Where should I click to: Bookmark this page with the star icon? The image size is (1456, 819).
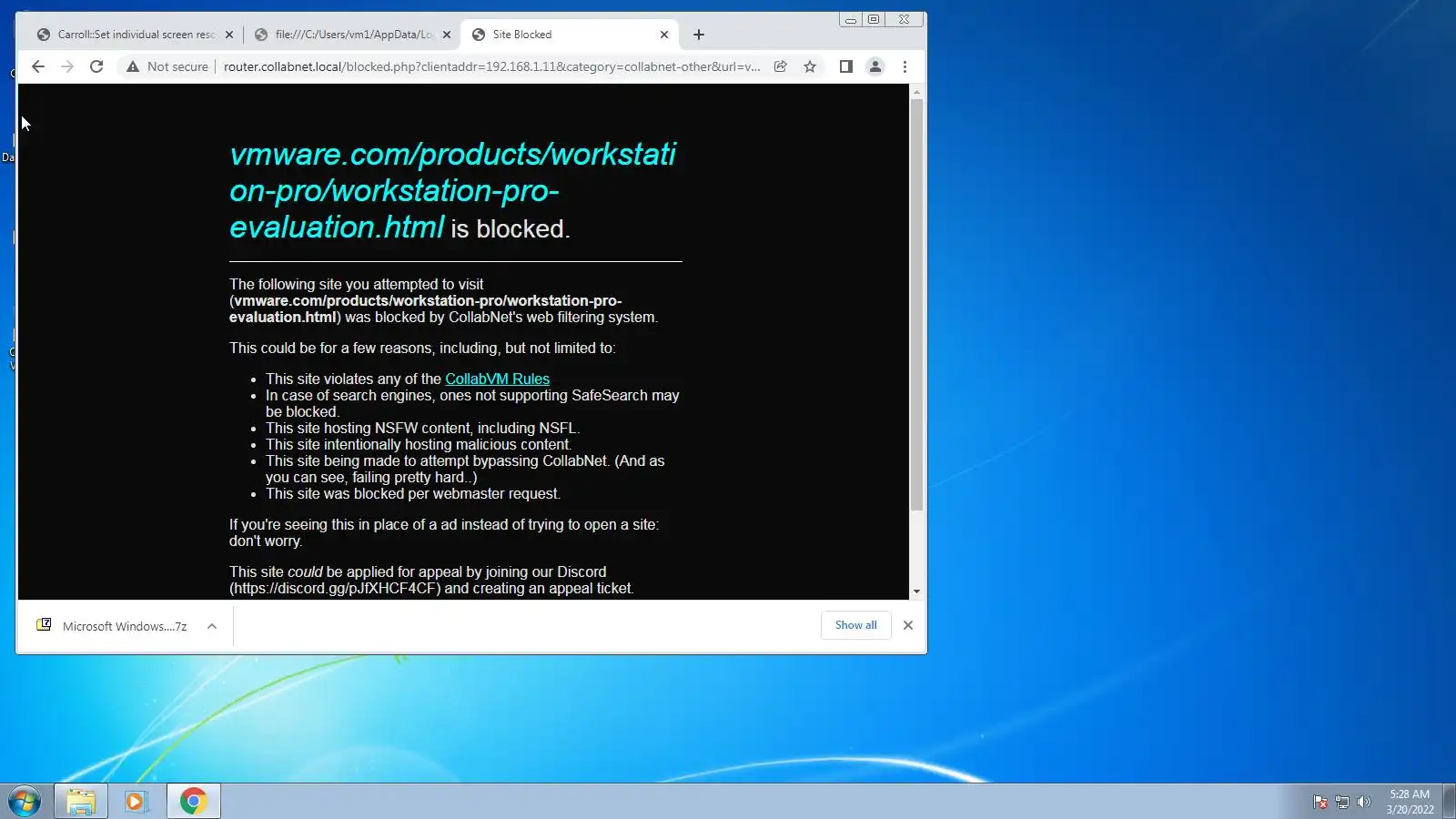tap(810, 66)
